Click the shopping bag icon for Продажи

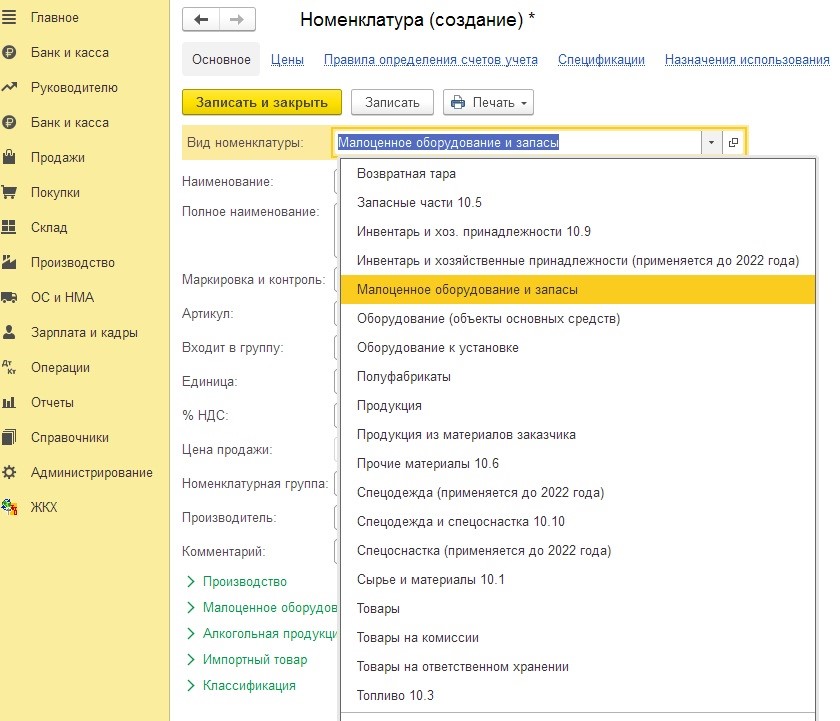9,157
